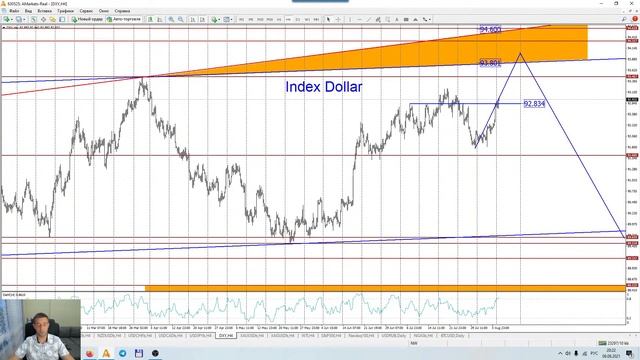The image size is (640, 360).
Task: Toggle the Market Watch panel icon
Action: click(34, 19)
